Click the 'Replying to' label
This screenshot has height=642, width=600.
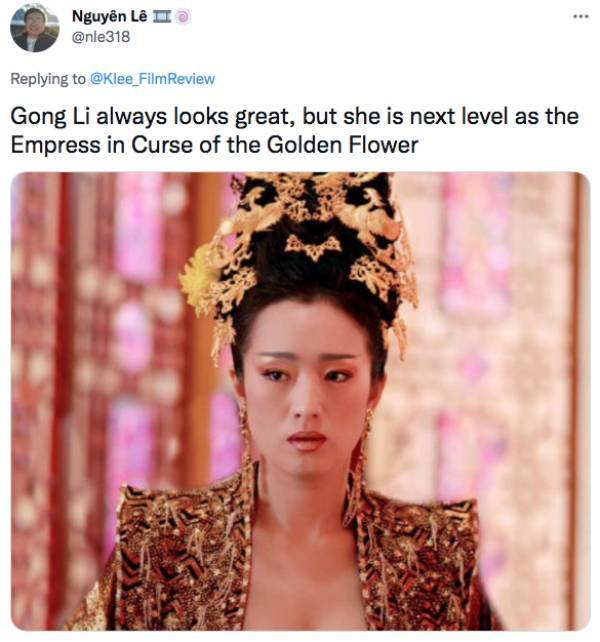point(48,79)
